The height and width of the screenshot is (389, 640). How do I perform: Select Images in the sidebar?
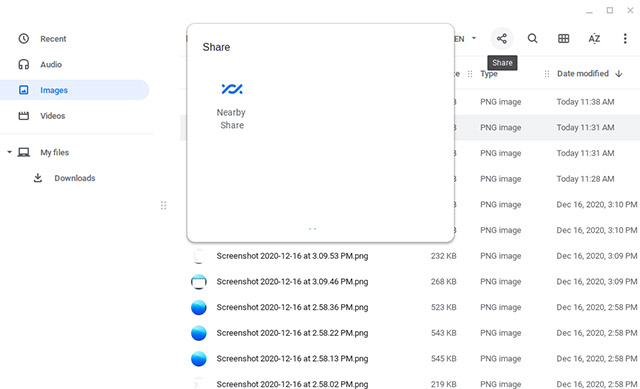pos(74,90)
